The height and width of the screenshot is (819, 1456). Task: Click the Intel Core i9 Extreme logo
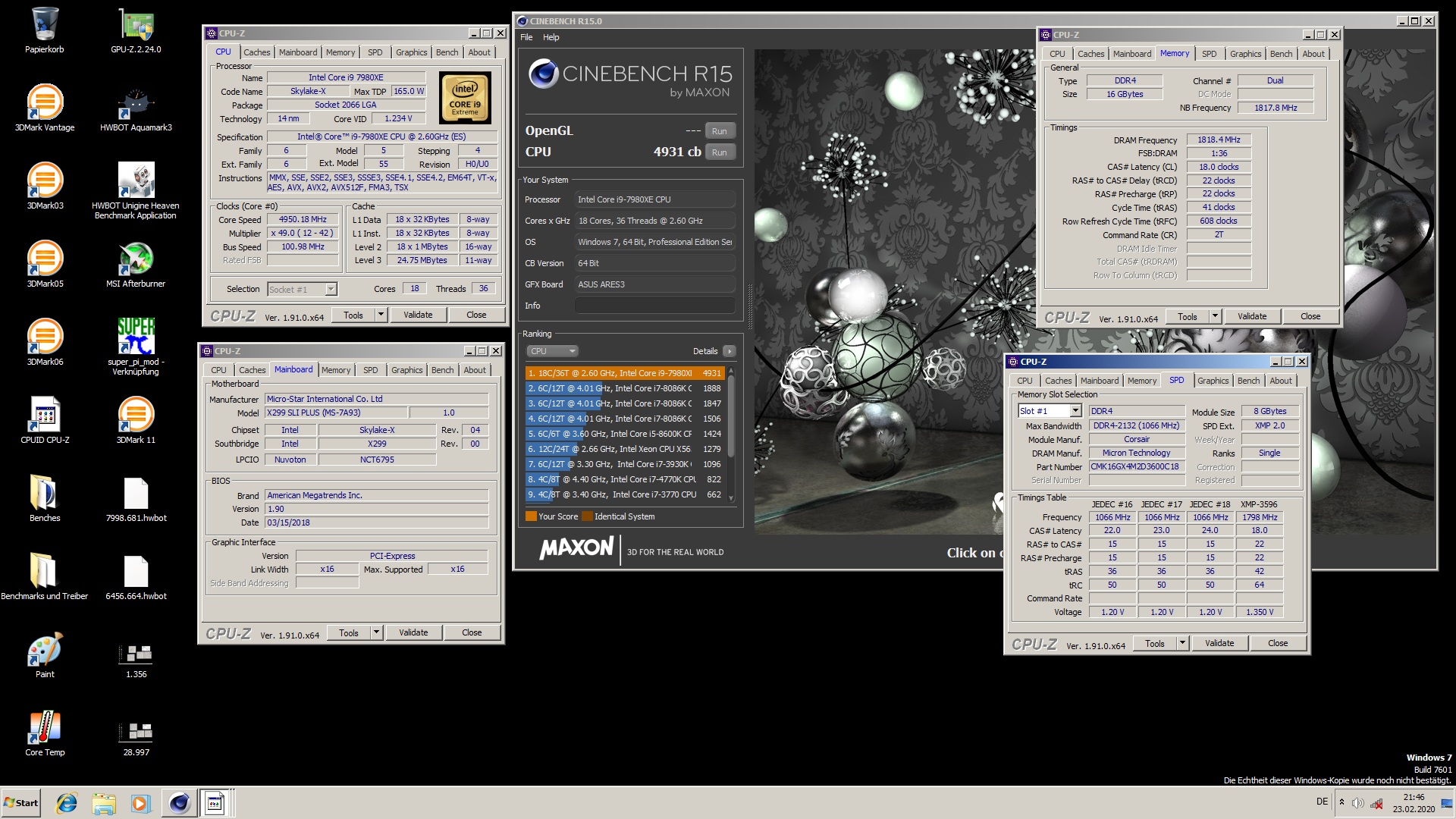coord(466,99)
